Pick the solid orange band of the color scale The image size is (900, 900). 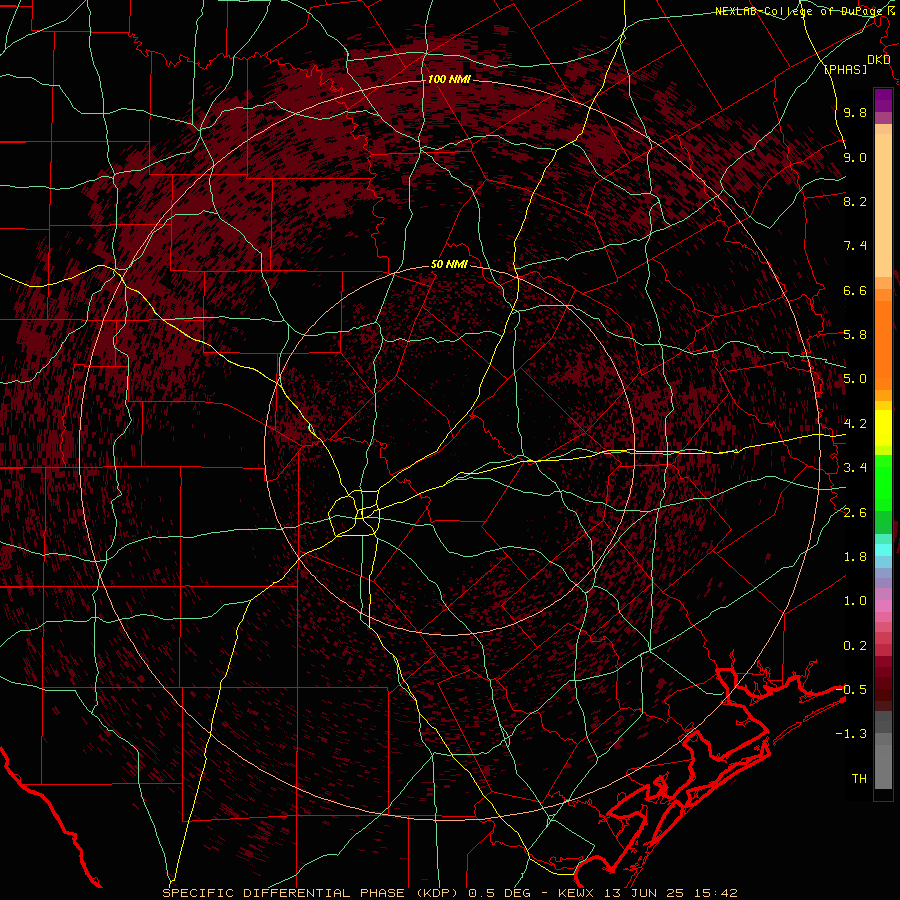click(883, 345)
